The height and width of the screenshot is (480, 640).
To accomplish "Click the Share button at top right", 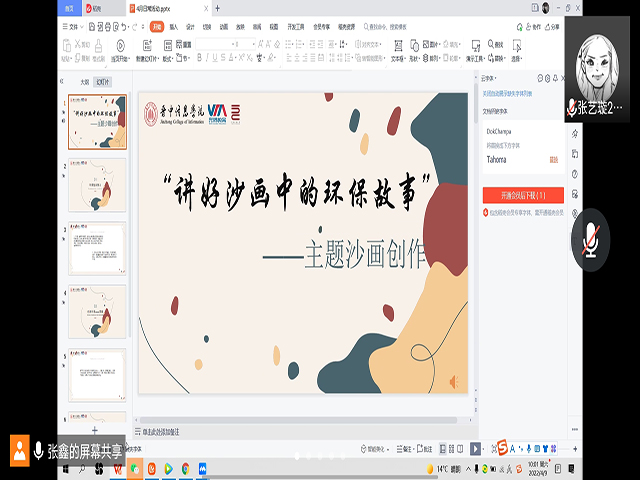I will pyautogui.click(x=552, y=27).
